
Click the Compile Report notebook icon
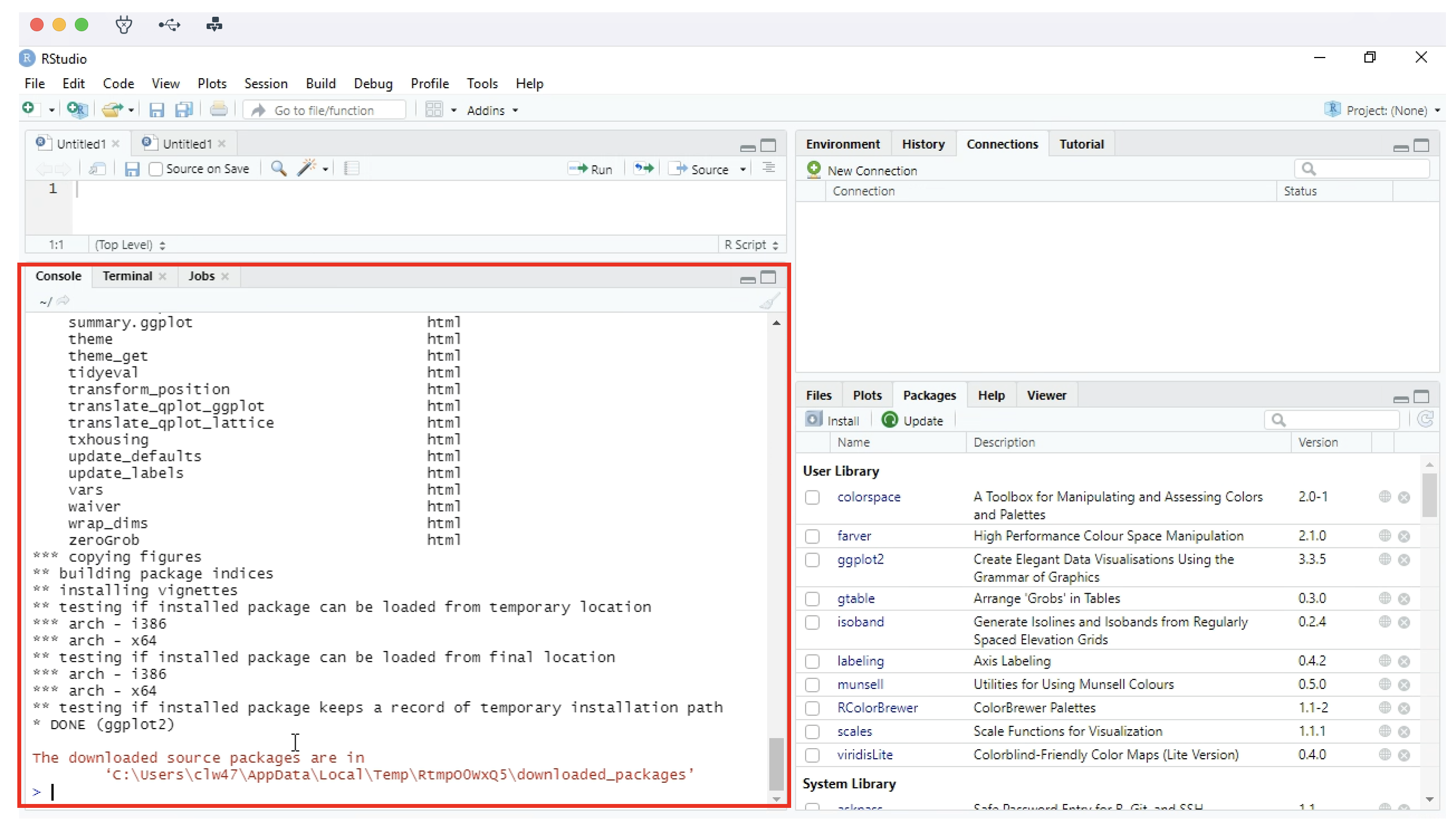point(351,168)
